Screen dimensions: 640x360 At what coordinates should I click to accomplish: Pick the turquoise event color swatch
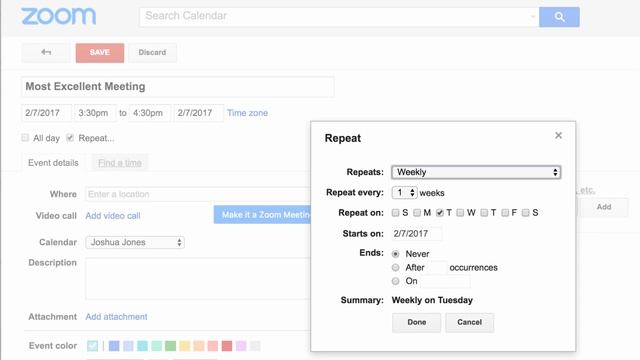point(142,346)
